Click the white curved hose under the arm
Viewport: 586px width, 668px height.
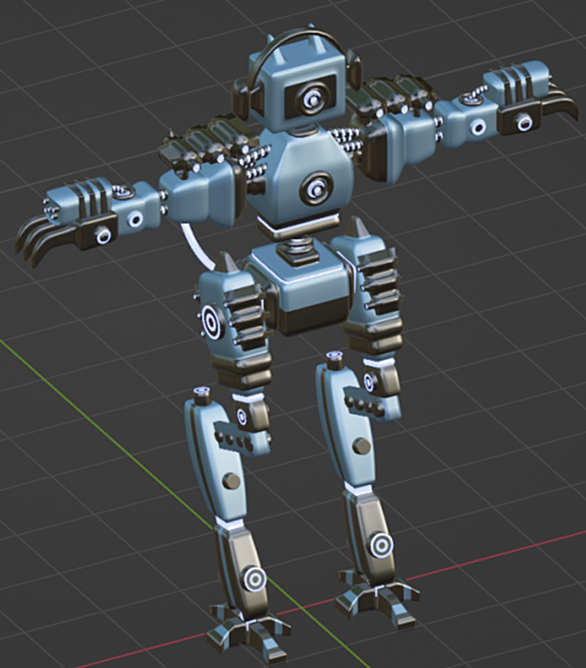tap(197, 246)
